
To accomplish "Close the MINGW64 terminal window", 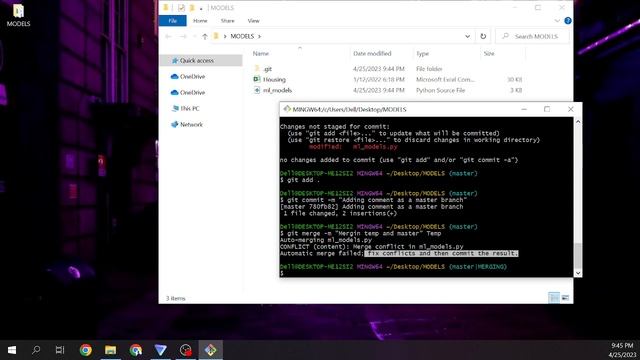I will 571,109.
